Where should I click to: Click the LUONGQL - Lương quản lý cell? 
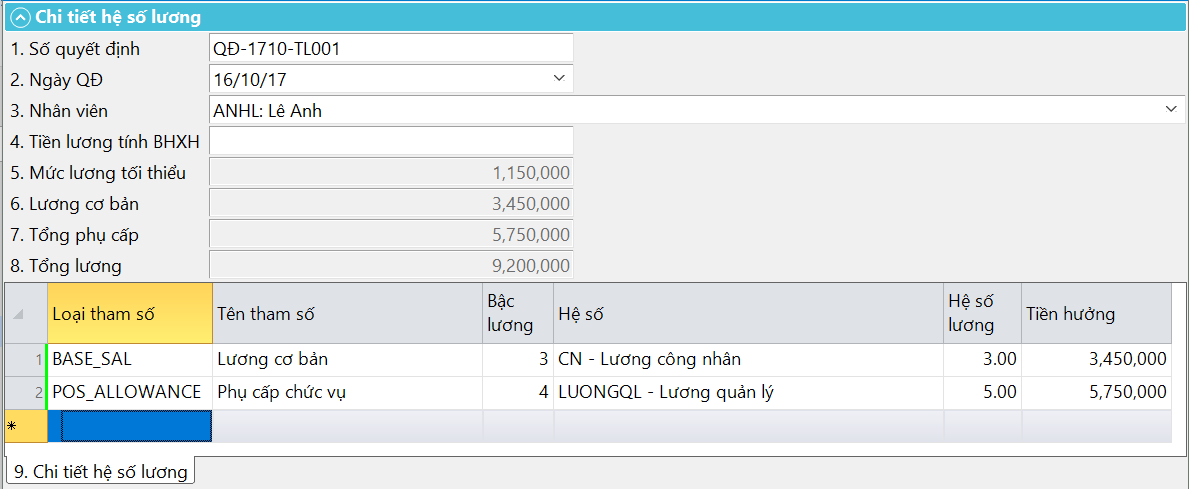click(747, 393)
